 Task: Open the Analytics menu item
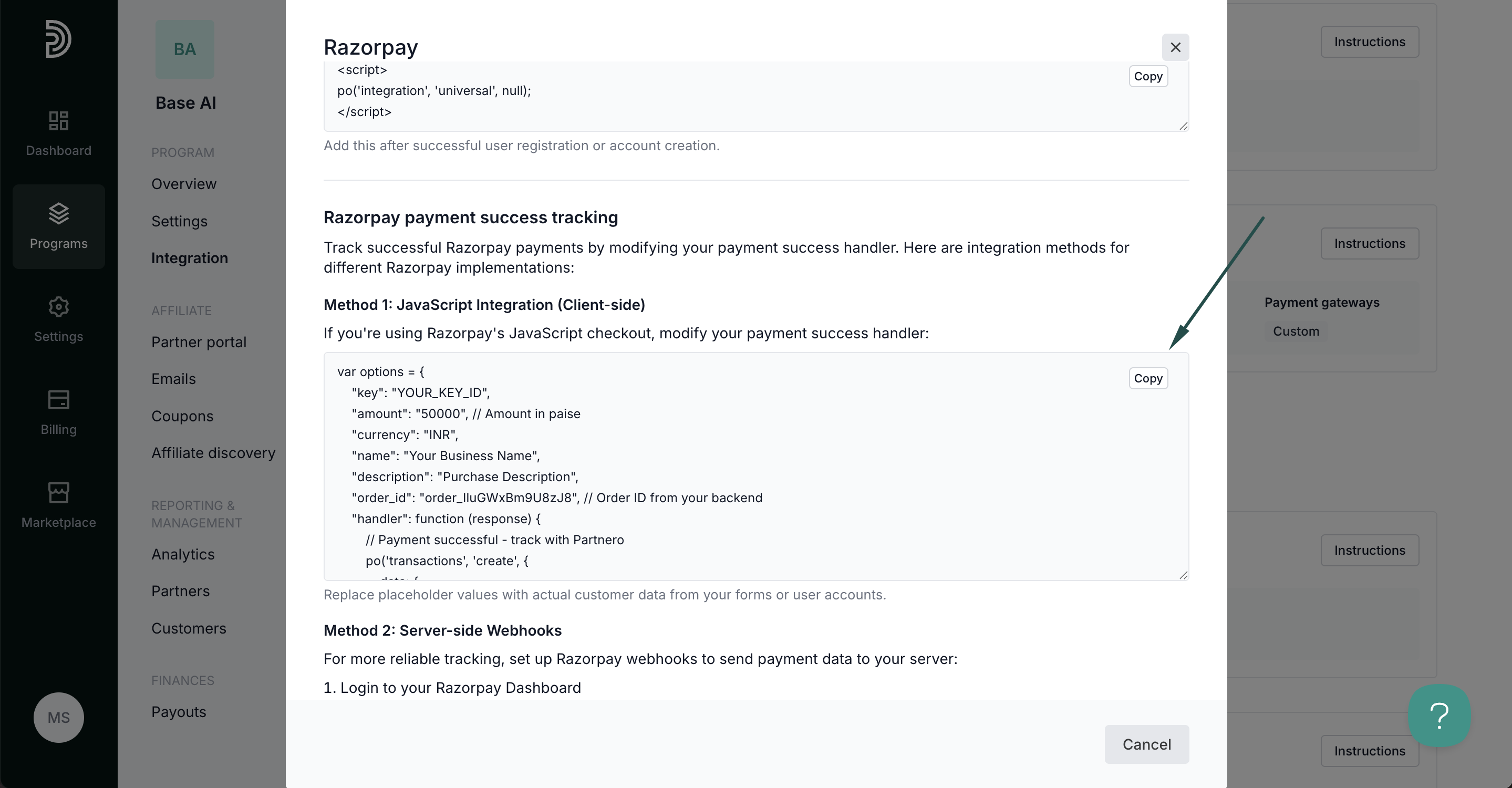[x=182, y=554]
